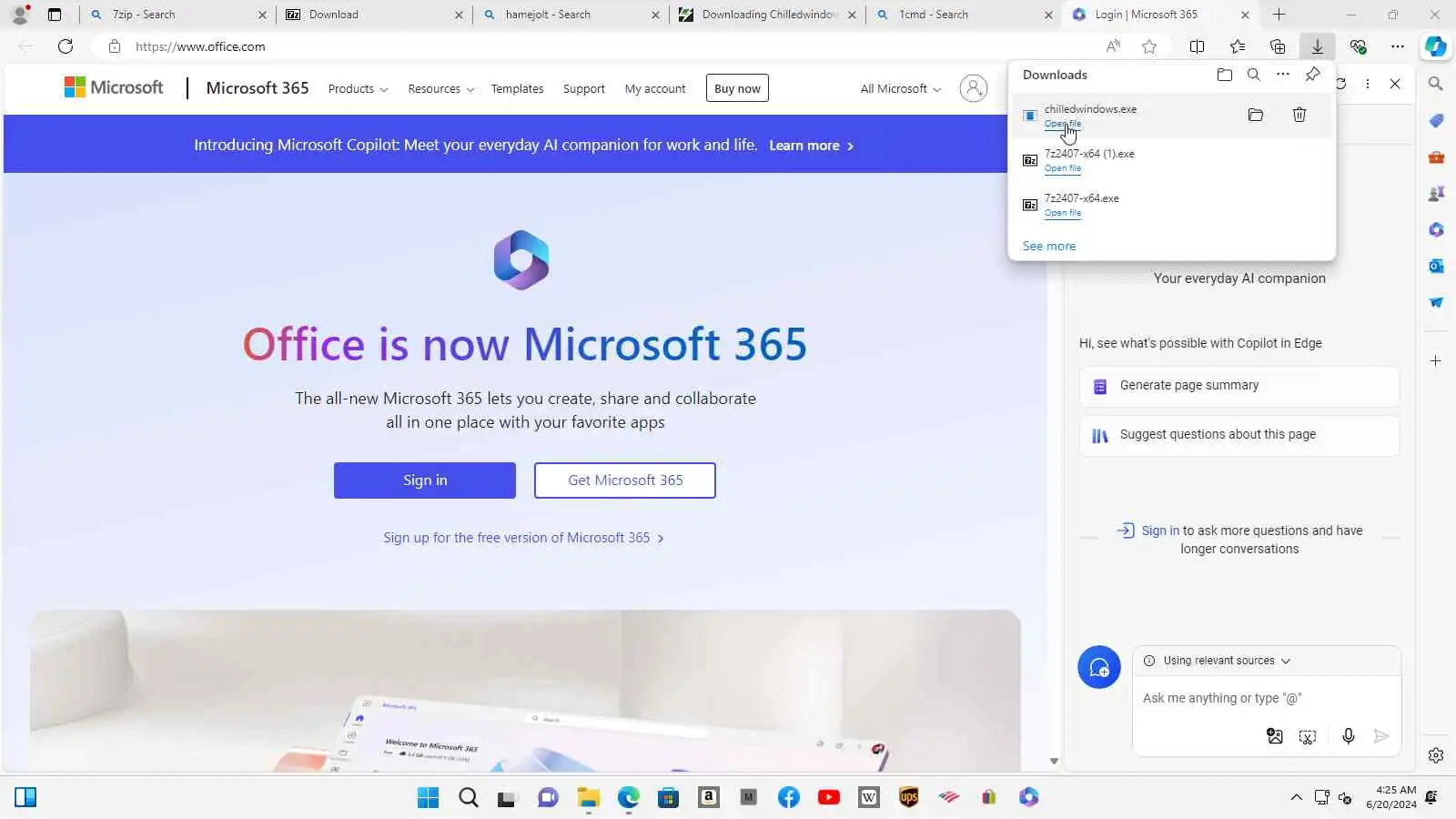Open a new browser tab
The width and height of the screenshot is (1456, 819).
click(1279, 15)
